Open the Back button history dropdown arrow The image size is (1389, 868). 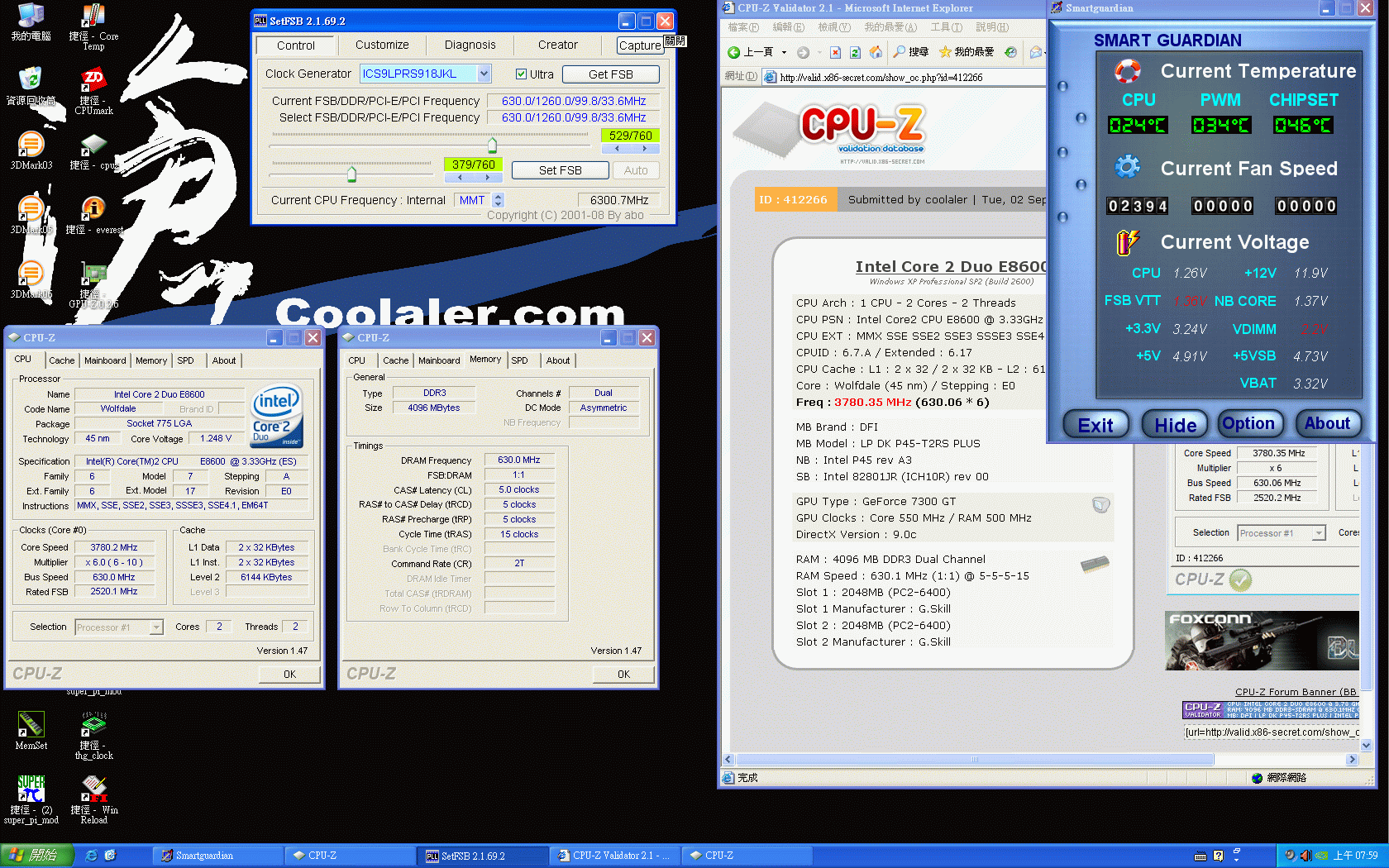coord(784,52)
